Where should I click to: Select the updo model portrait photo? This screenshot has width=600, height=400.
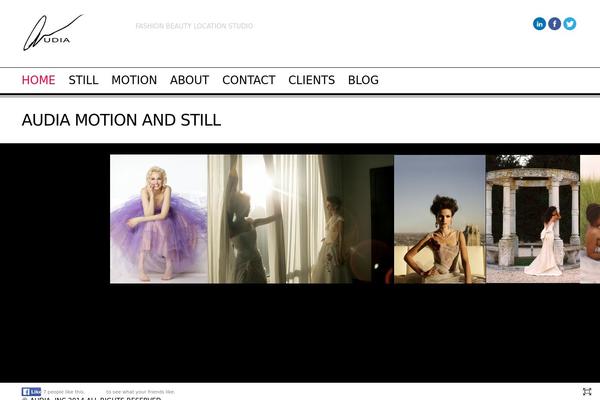pyautogui.click(x=440, y=219)
